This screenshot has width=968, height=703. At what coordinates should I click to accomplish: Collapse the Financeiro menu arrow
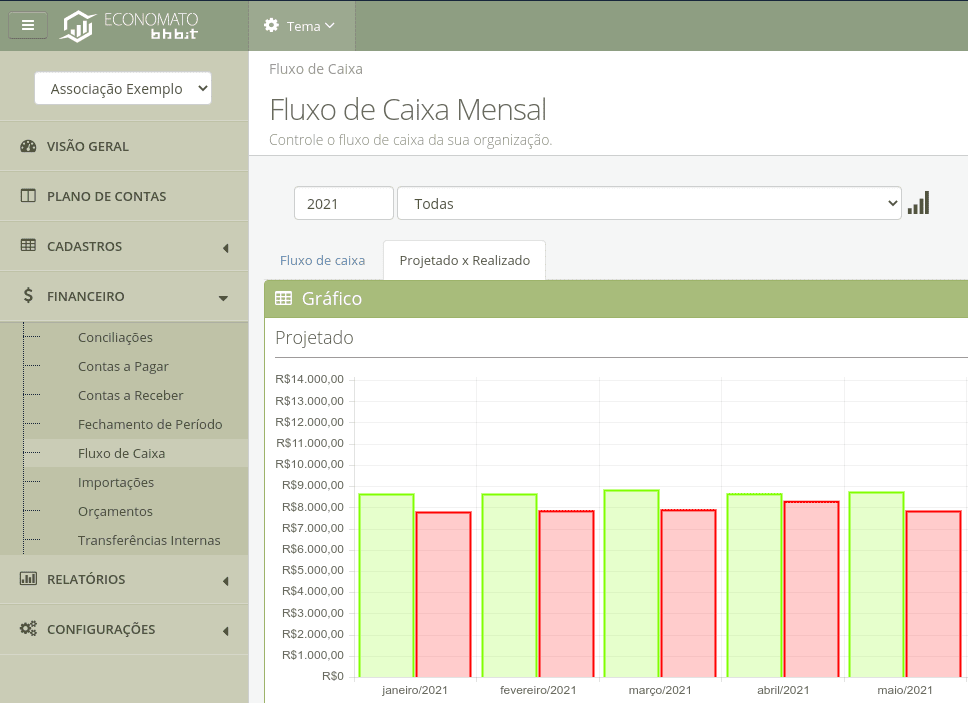(x=223, y=299)
